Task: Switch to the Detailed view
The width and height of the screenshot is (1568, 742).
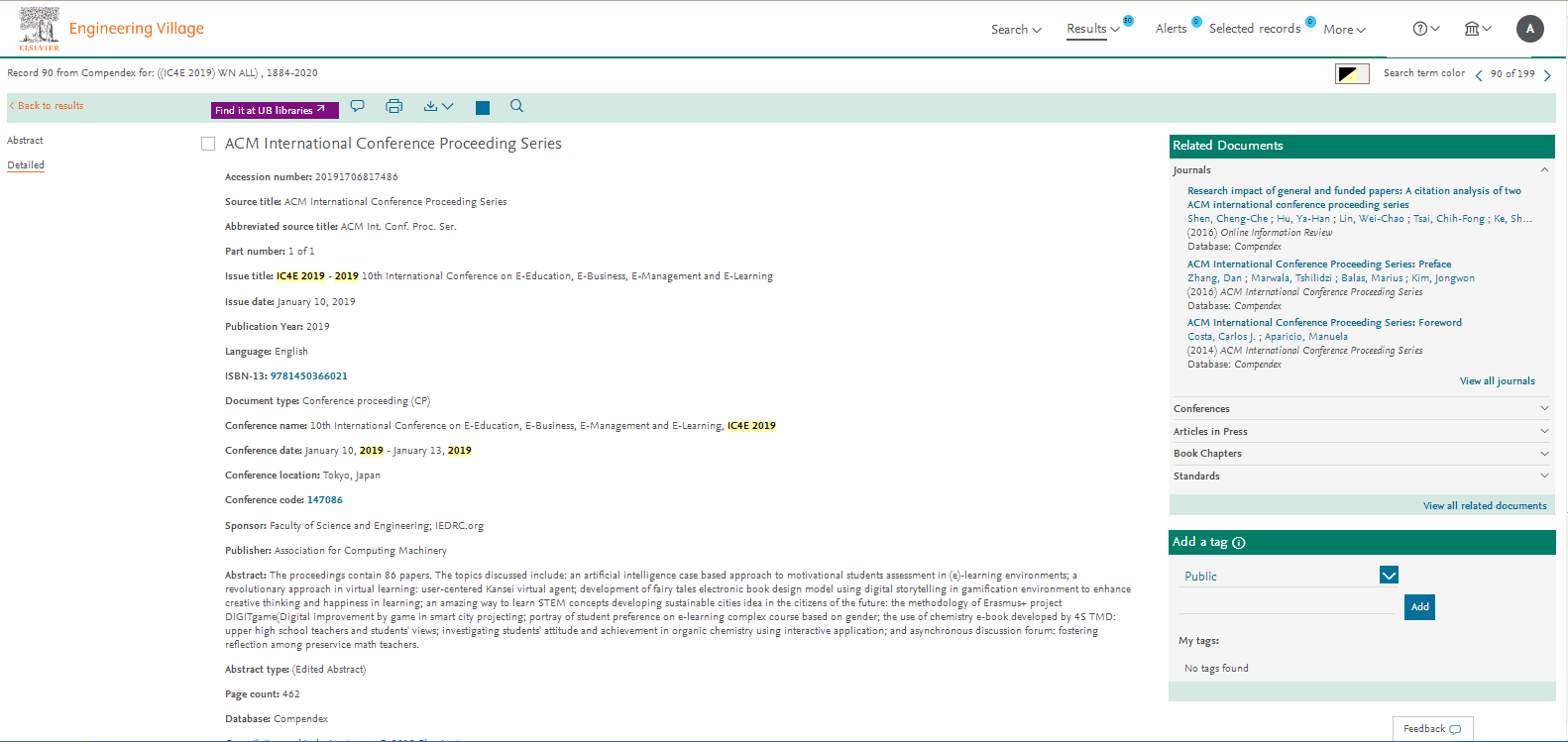Action: (x=26, y=165)
